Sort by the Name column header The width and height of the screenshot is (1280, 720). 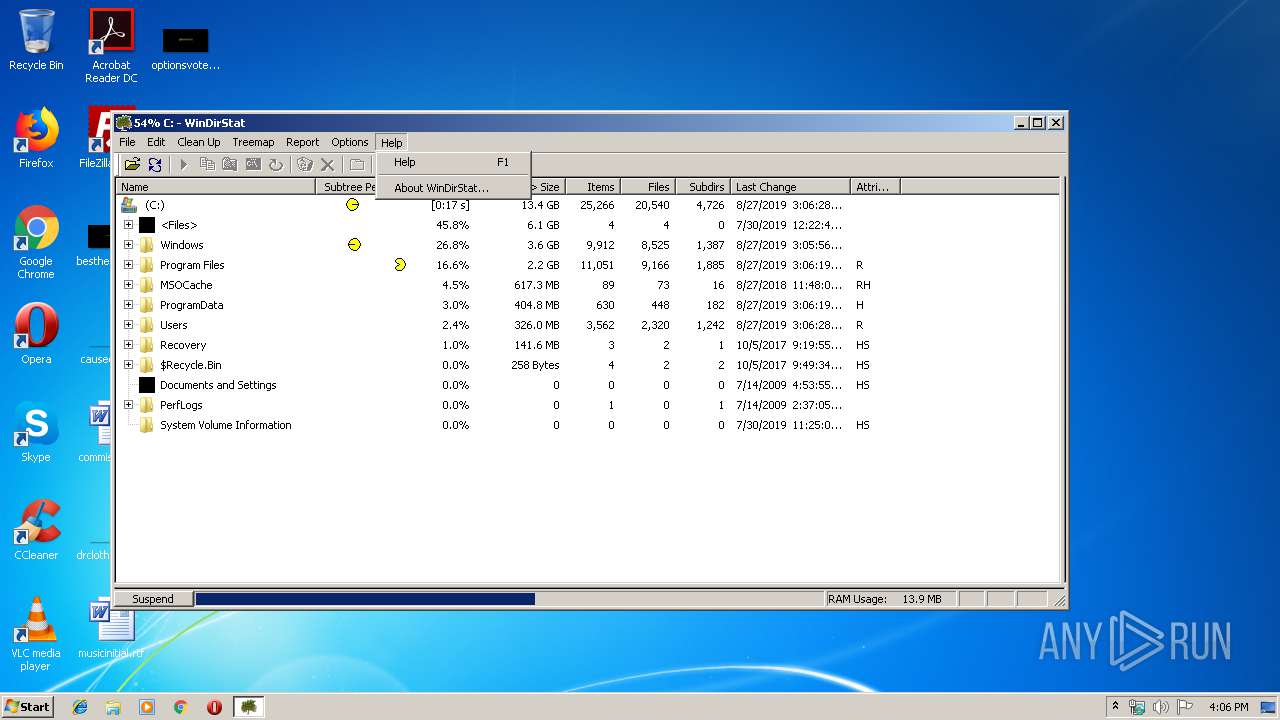(216, 187)
